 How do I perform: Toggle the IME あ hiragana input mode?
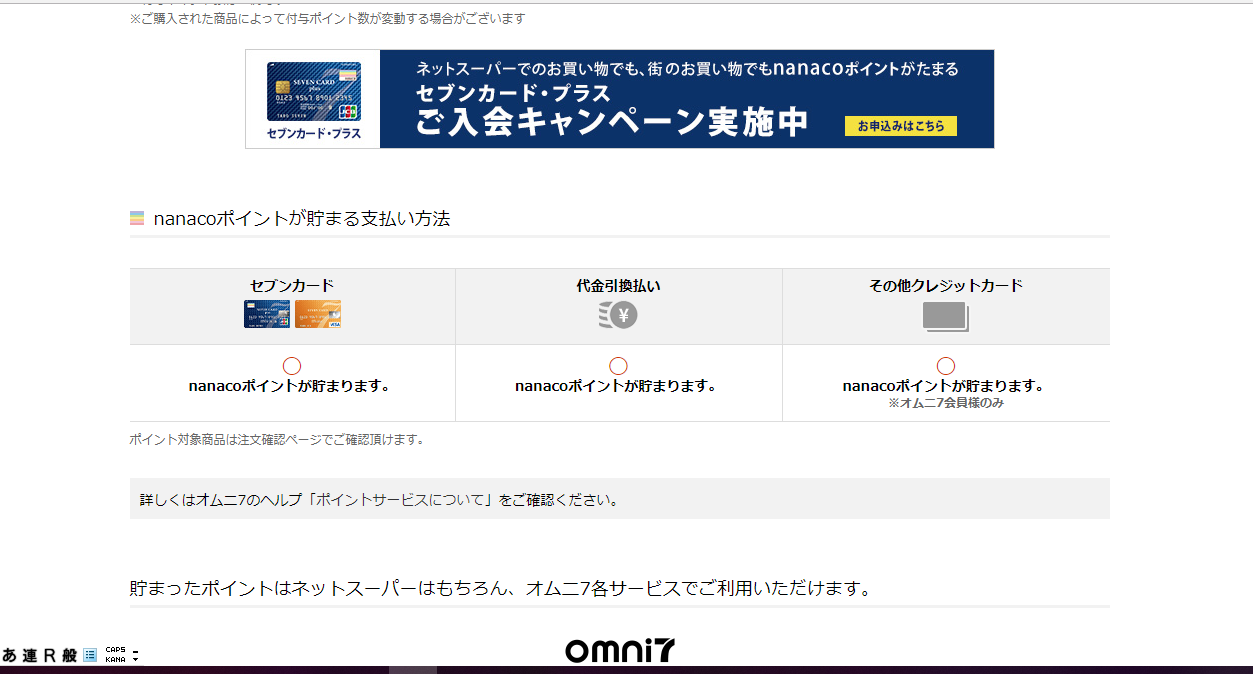pyautogui.click(x=9, y=656)
